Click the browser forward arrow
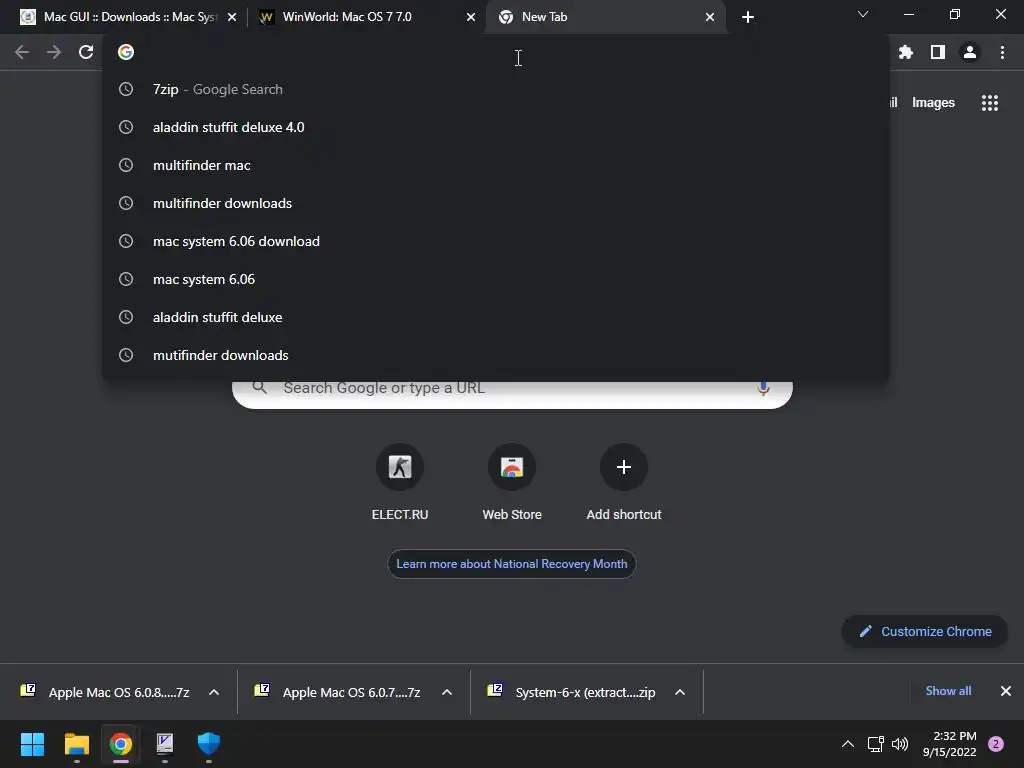Screen dimensions: 1024x768 click(54, 52)
